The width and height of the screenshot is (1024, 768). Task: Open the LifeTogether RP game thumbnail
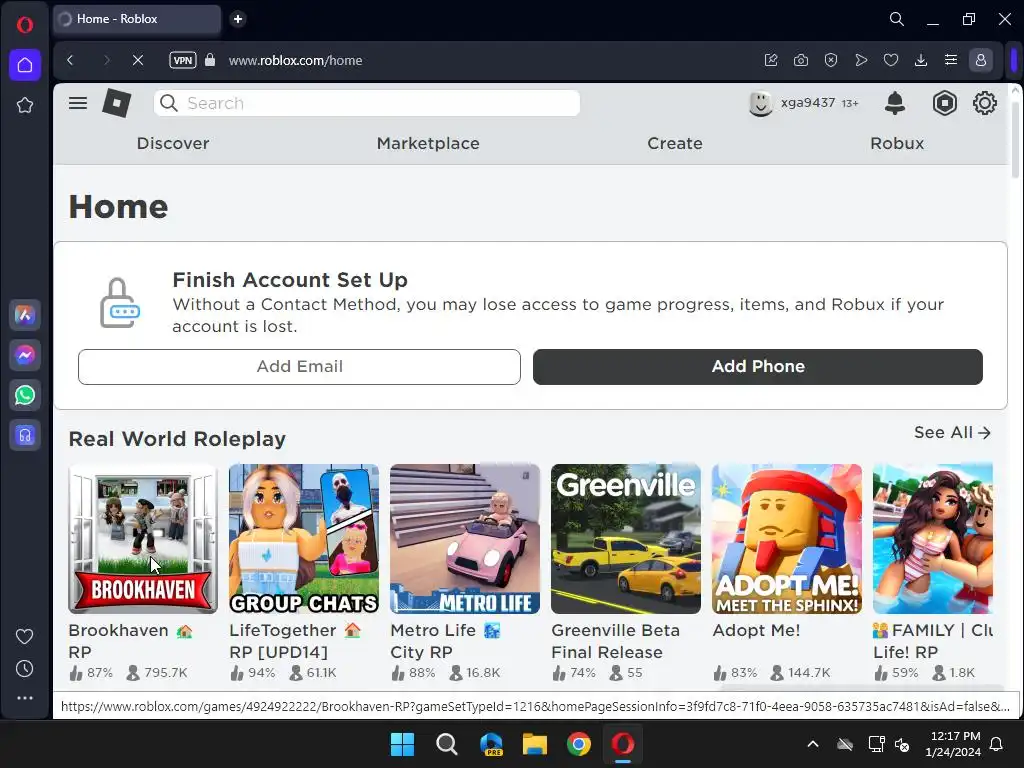point(304,539)
